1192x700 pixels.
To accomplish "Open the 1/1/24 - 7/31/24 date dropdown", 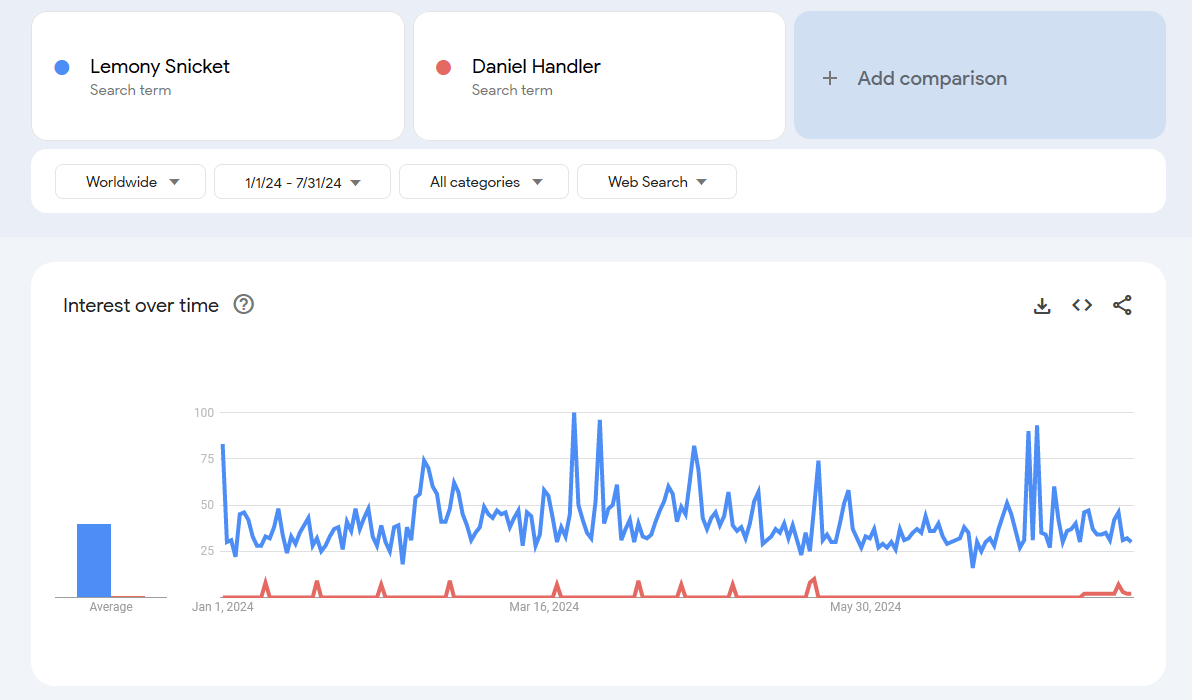I will tap(302, 182).
